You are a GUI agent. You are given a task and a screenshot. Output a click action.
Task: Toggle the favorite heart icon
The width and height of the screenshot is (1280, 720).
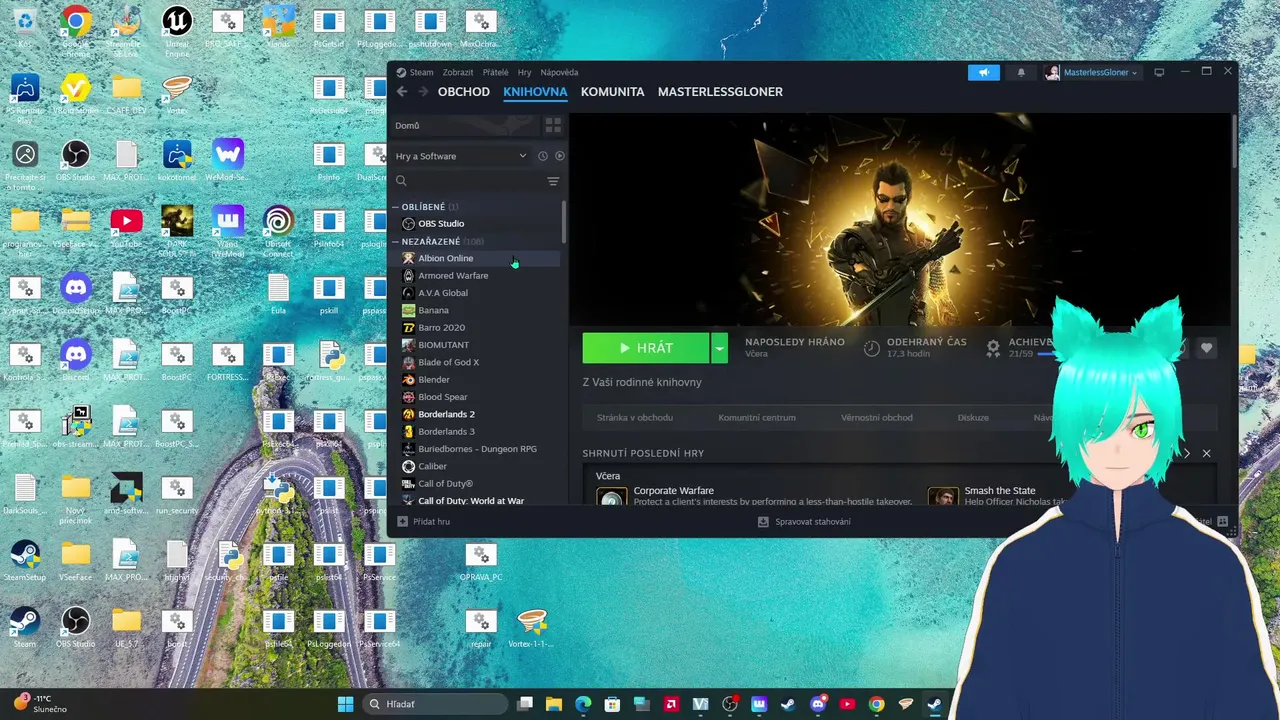[x=1206, y=348]
